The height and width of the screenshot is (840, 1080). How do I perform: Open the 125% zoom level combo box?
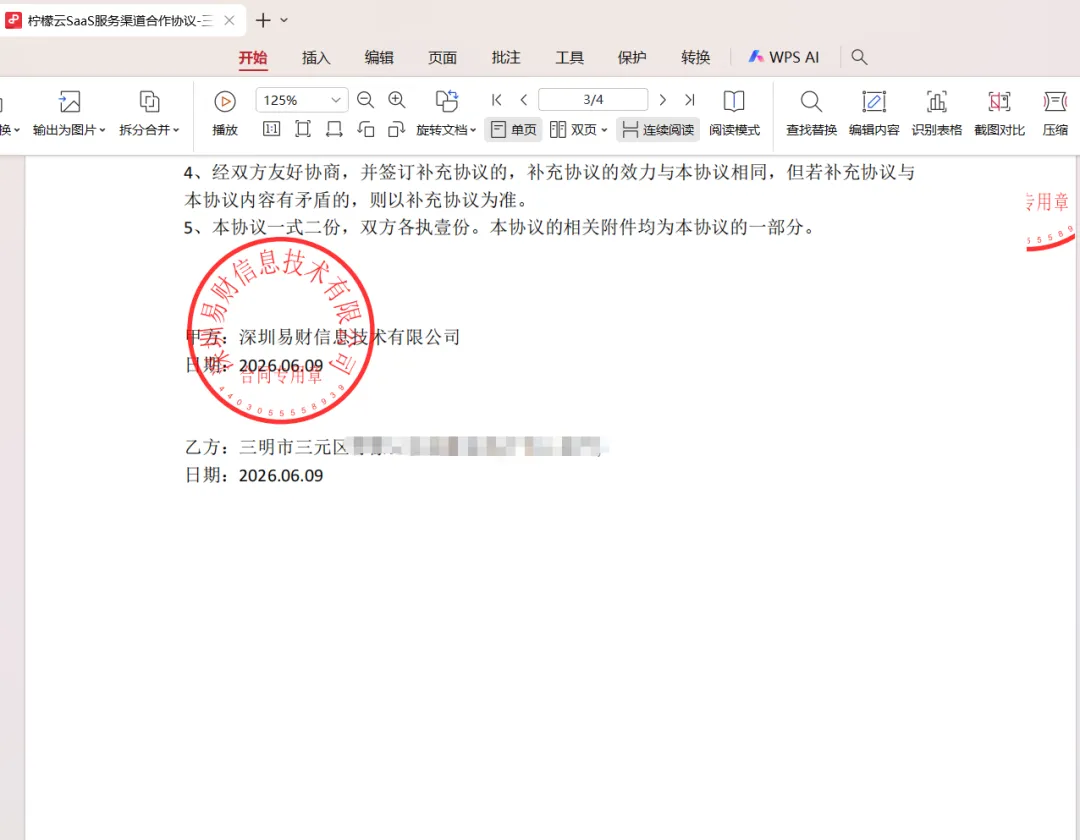point(302,100)
